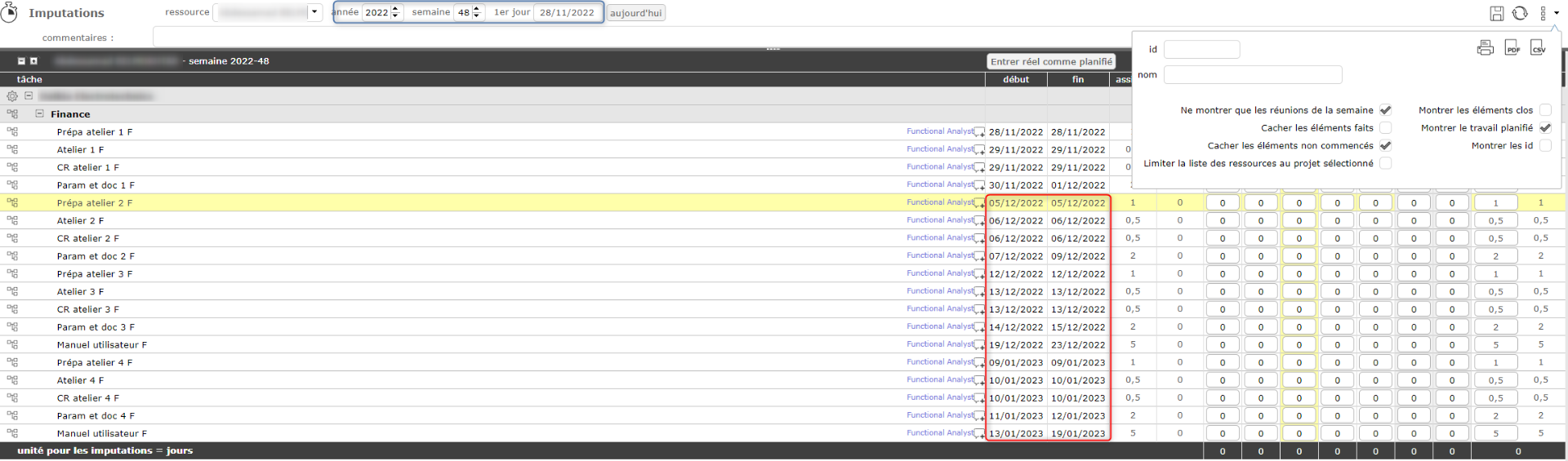
Task: Click the save imputations floppy disk icon
Action: click(x=1496, y=13)
